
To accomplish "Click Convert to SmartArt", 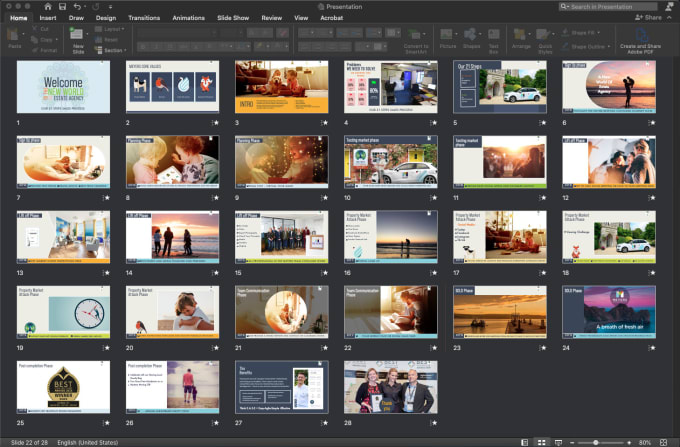I will (415, 41).
